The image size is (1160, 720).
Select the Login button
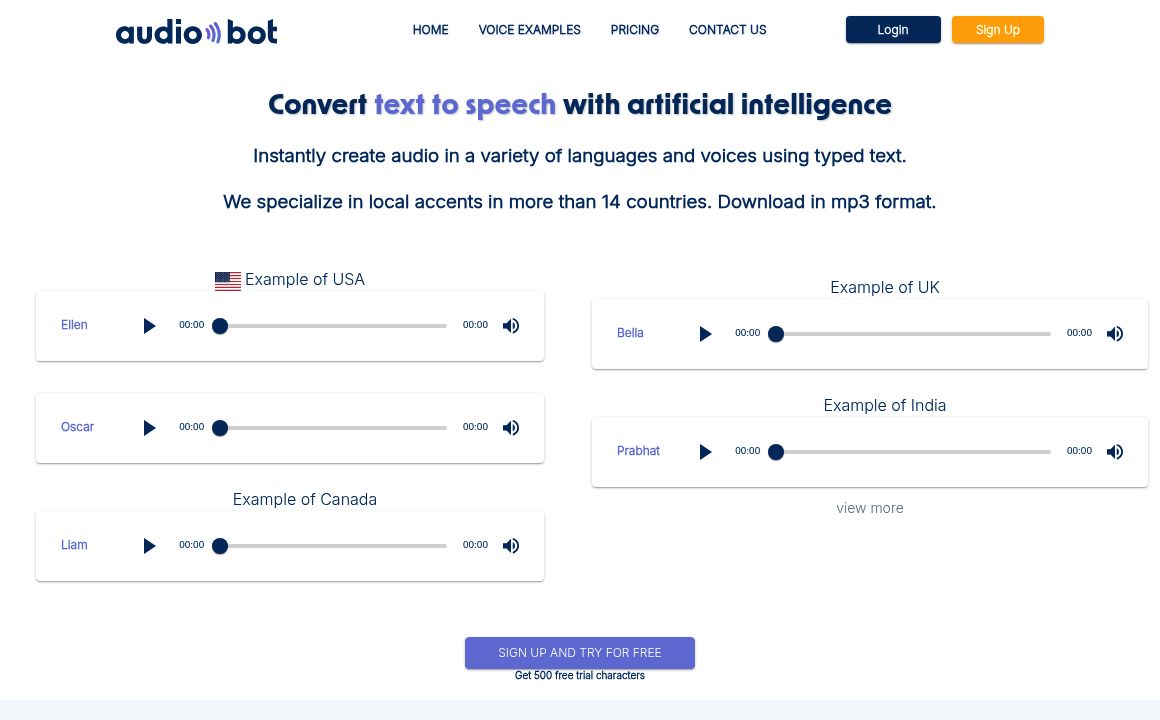pos(892,30)
